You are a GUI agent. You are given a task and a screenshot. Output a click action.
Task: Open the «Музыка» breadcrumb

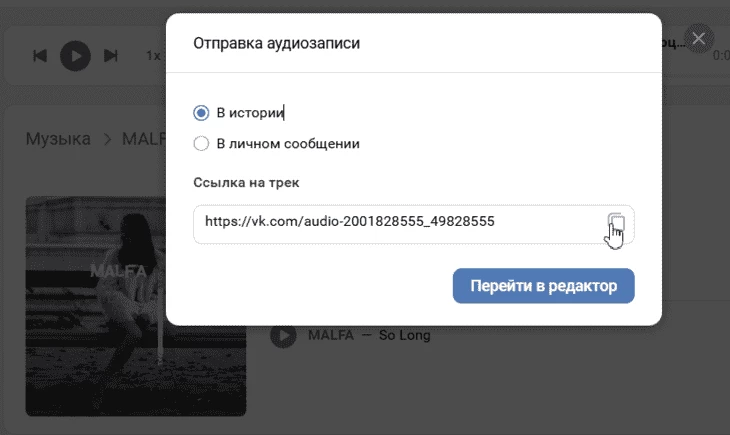click(58, 138)
